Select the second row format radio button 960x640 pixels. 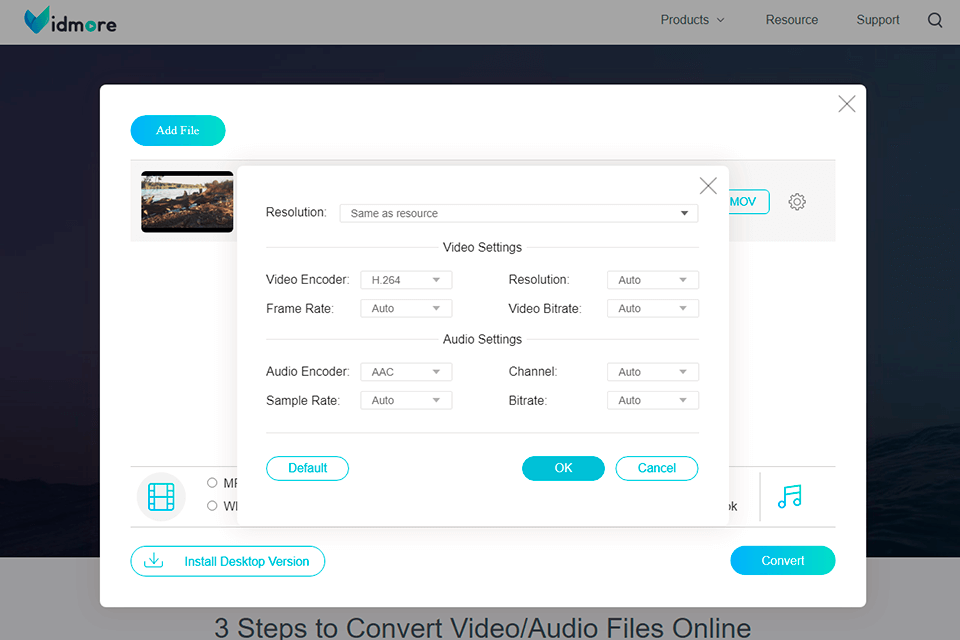[212, 506]
